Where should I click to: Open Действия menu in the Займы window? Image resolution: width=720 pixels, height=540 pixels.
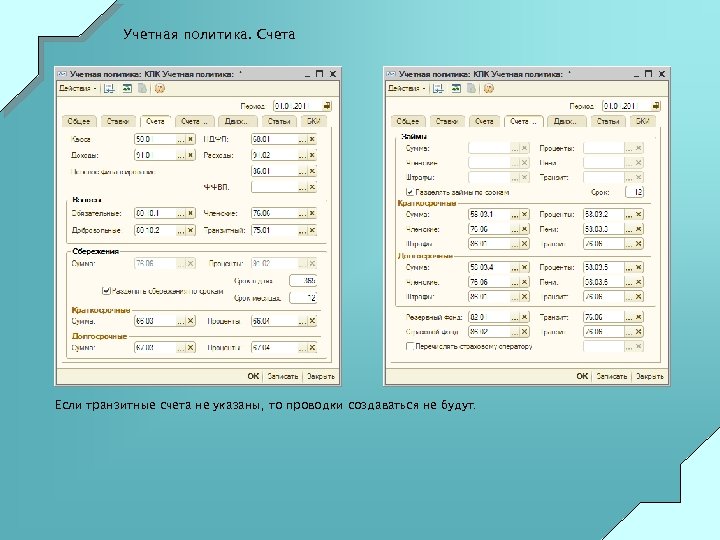pos(406,89)
